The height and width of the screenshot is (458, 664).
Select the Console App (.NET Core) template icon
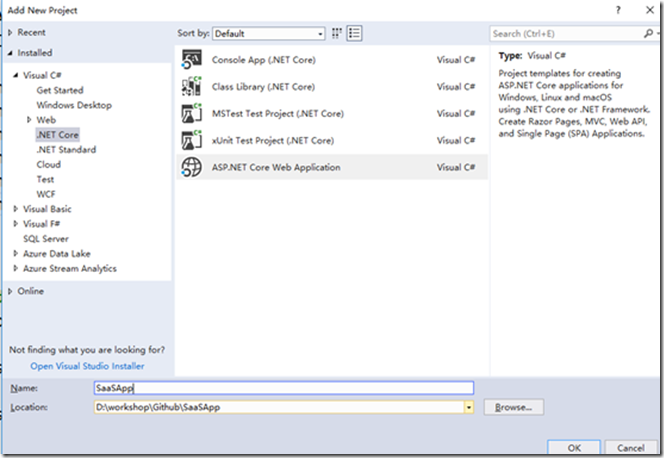pos(191,60)
